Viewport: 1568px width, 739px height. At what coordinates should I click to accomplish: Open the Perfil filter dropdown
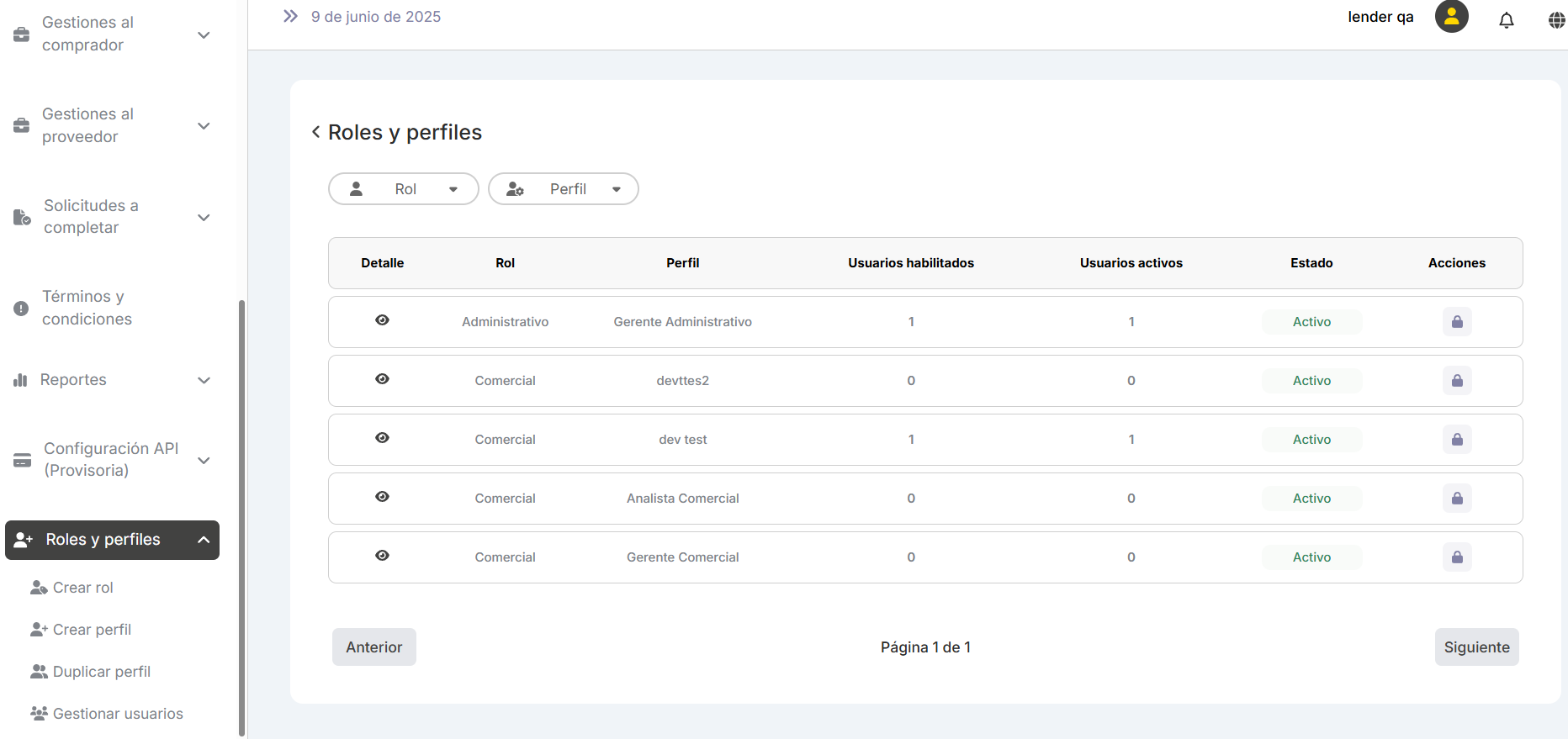[x=564, y=189]
